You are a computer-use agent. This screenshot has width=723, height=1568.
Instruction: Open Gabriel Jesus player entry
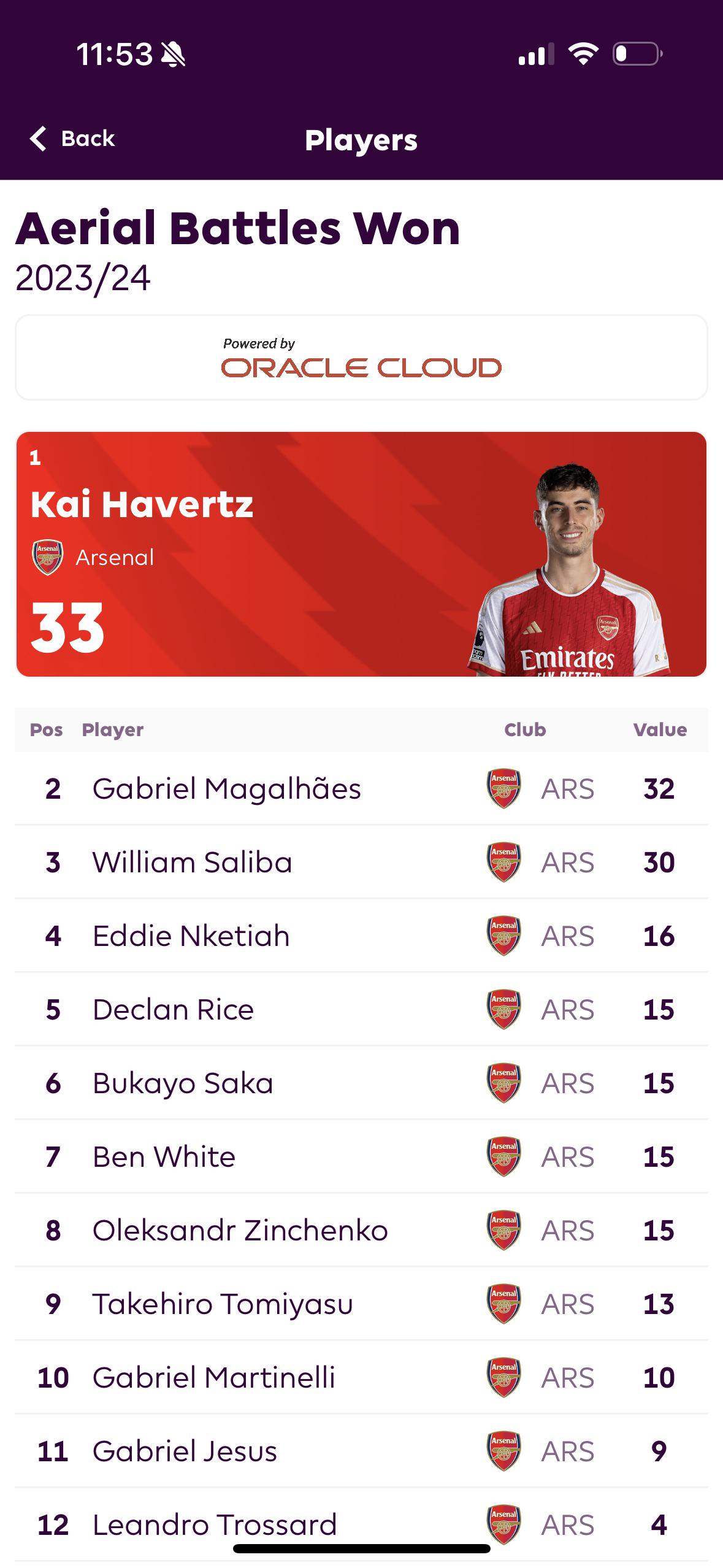(361, 1451)
